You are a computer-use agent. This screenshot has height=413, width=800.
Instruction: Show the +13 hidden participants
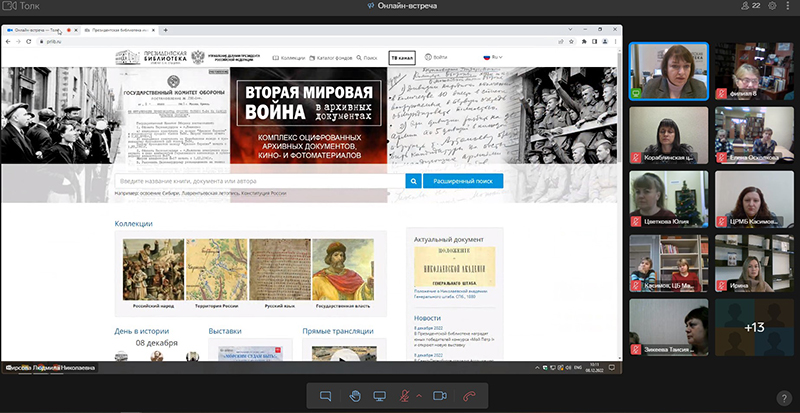click(x=754, y=327)
